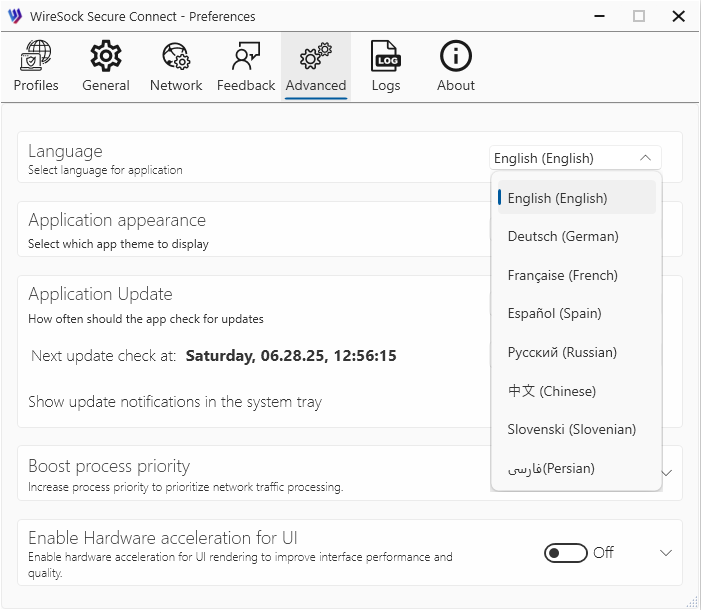Choose 中文 (Chinese) language
Screen dimensions: 701x610
[x=577, y=391]
